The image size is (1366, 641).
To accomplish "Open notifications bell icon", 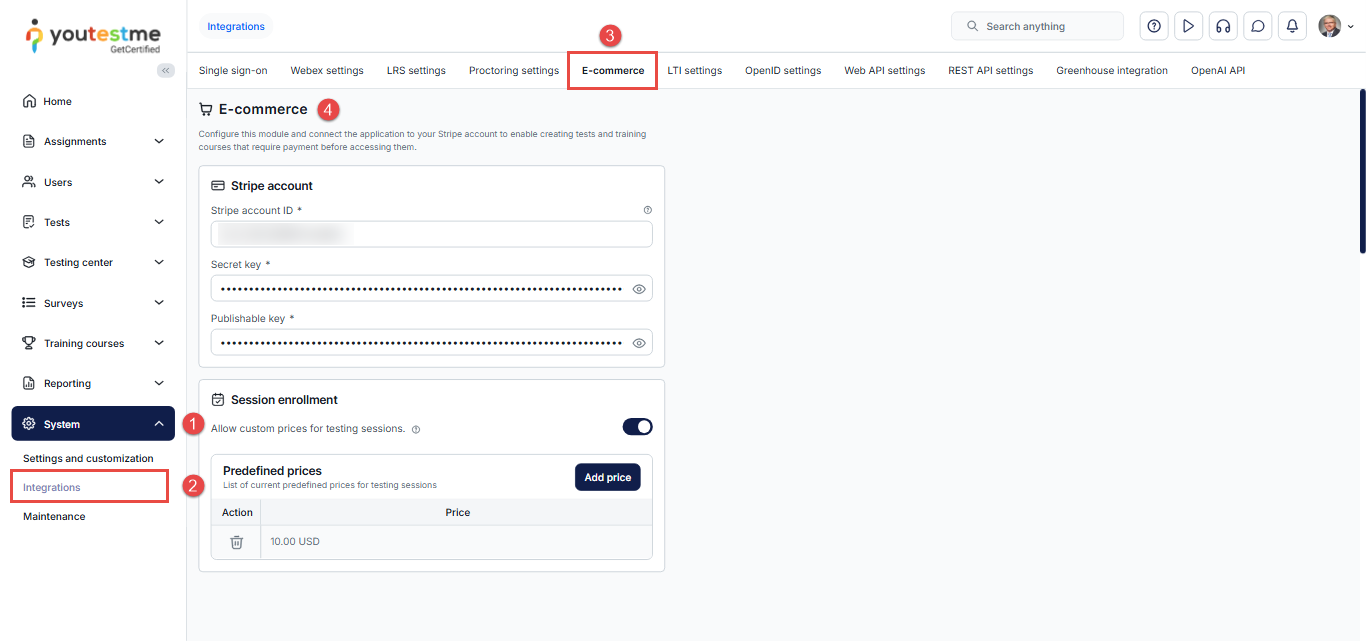I will 1293,26.
